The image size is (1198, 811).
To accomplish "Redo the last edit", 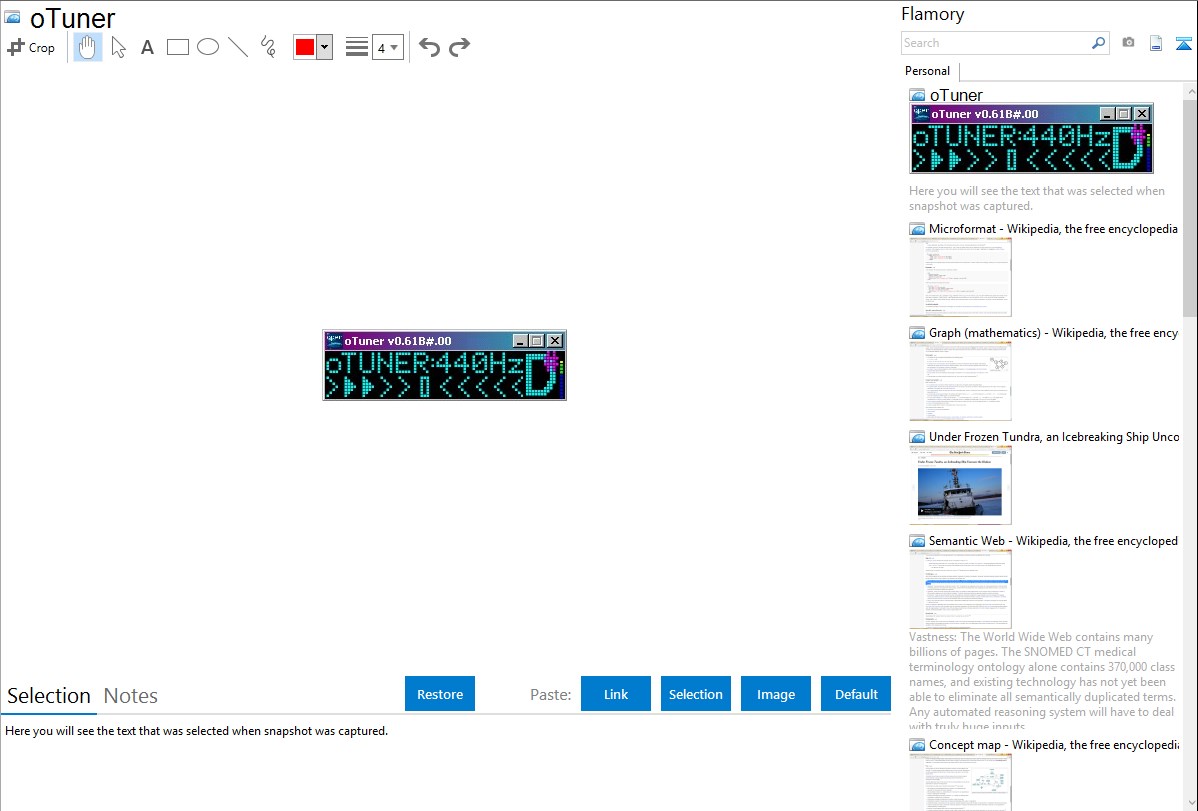I will coord(459,47).
